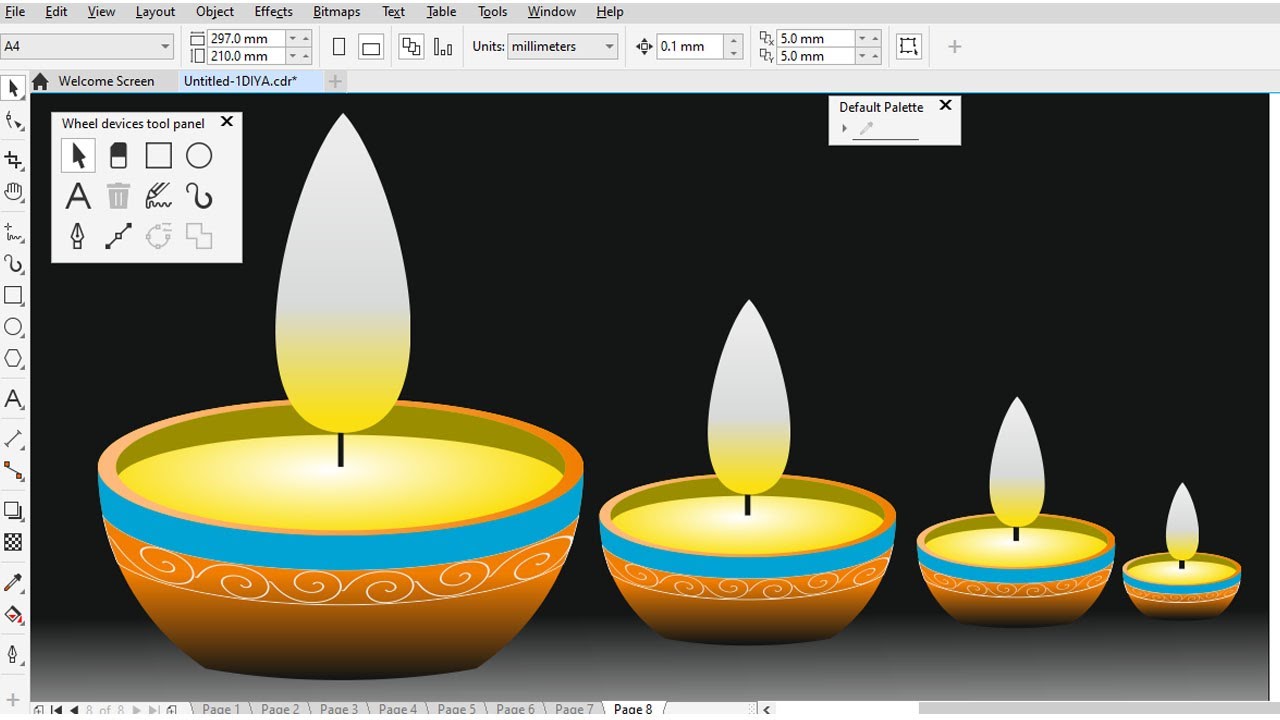The image size is (1280, 720).
Task: Close the Wheel devices tool panel
Action: coord(227,121)
